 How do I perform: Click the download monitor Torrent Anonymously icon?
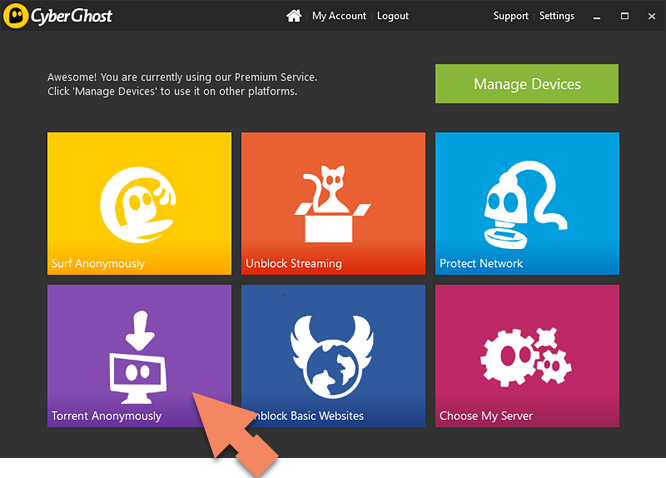tap(138, 357)
